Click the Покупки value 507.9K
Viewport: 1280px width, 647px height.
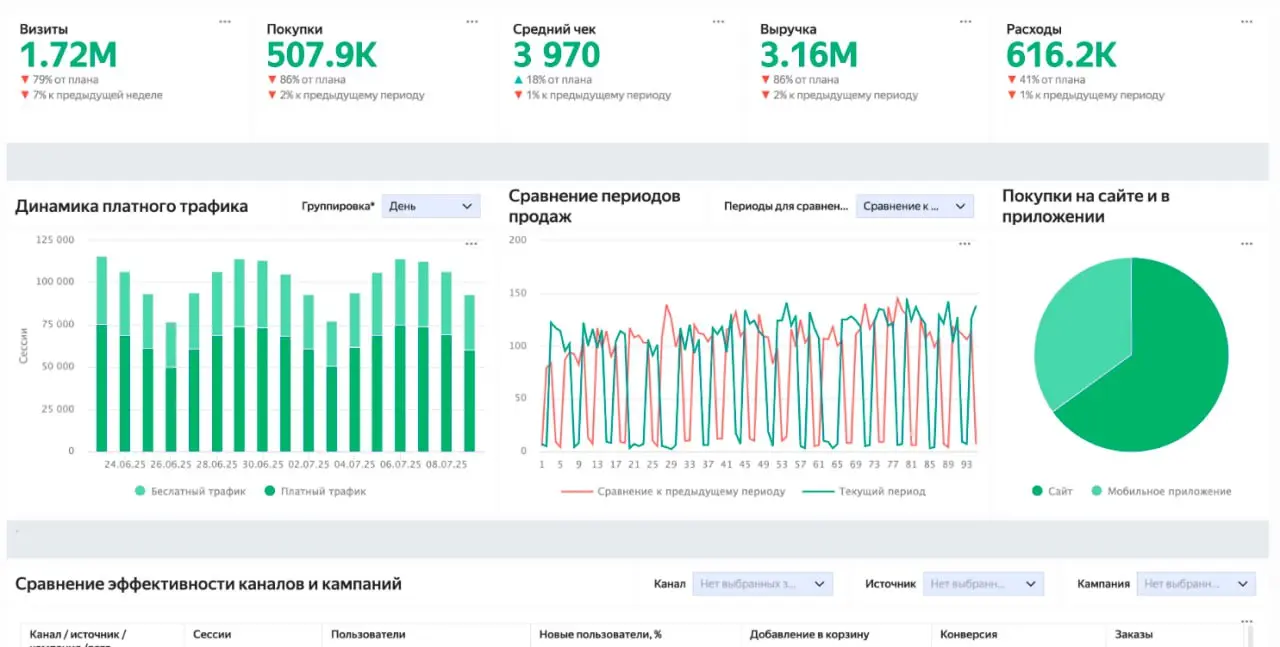tap(322, 54)
